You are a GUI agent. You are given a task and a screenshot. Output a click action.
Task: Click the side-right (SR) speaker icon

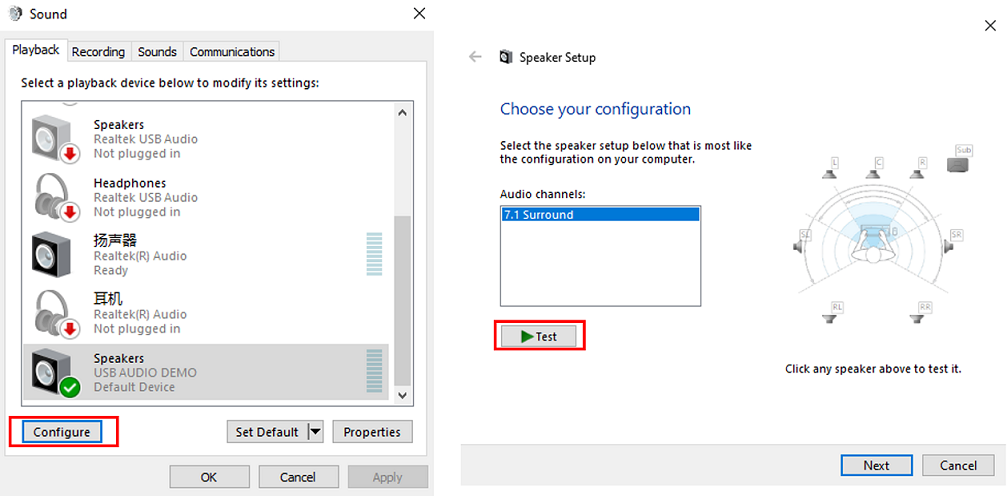coord(952,242)
